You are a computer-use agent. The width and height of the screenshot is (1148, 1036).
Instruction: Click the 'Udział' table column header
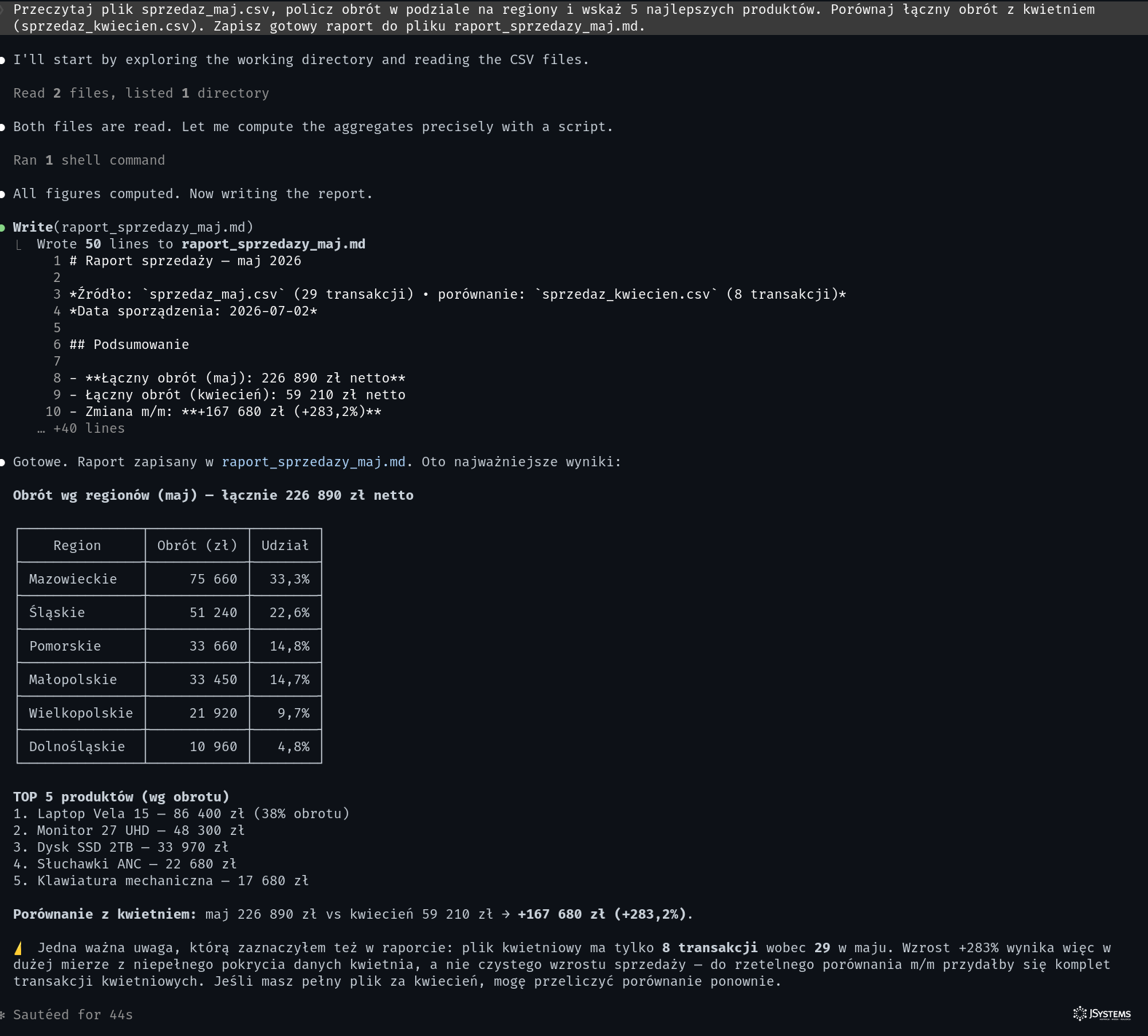tap(285, 546)
